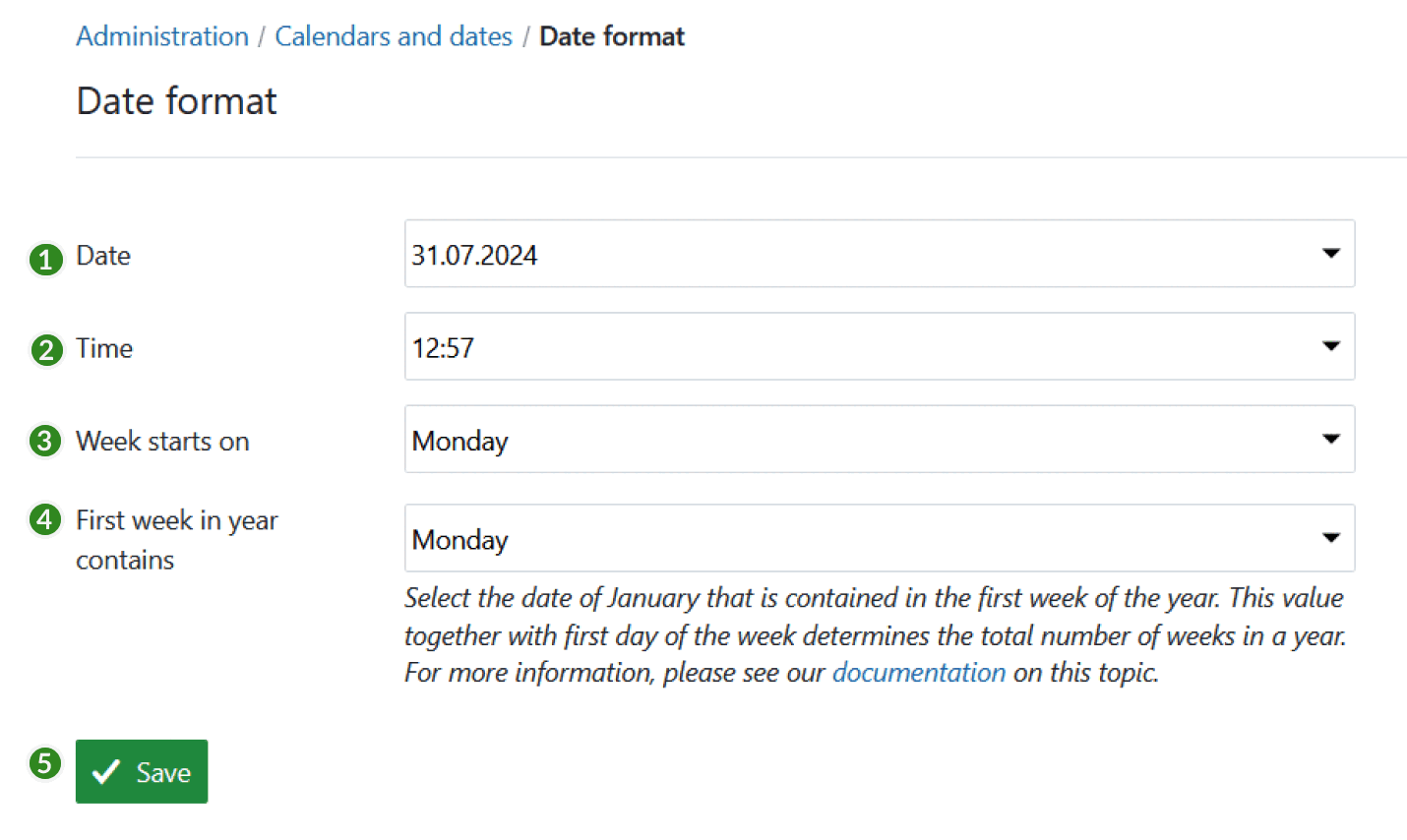The width and height of the screenshot is (1407, 840).
Task: Click the green step marker numbered 4
Action: 45,519
